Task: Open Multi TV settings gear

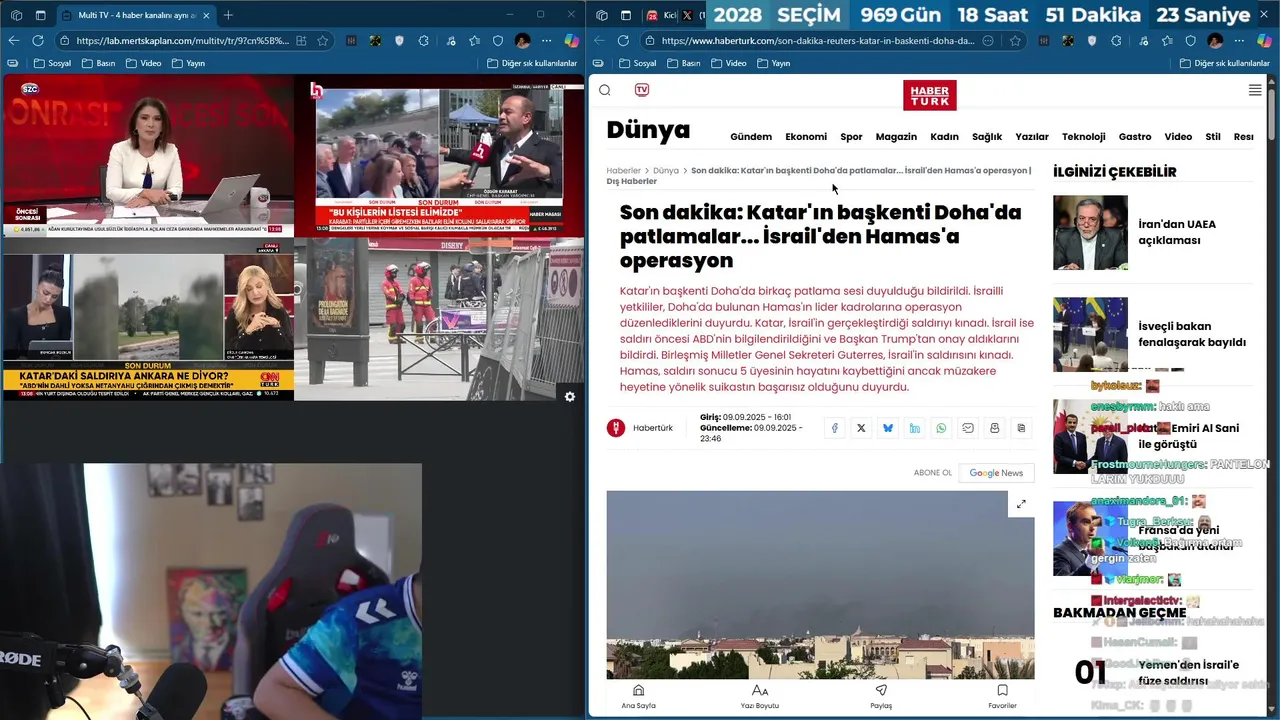Action: pyautogui.click(x=570, y=397)
